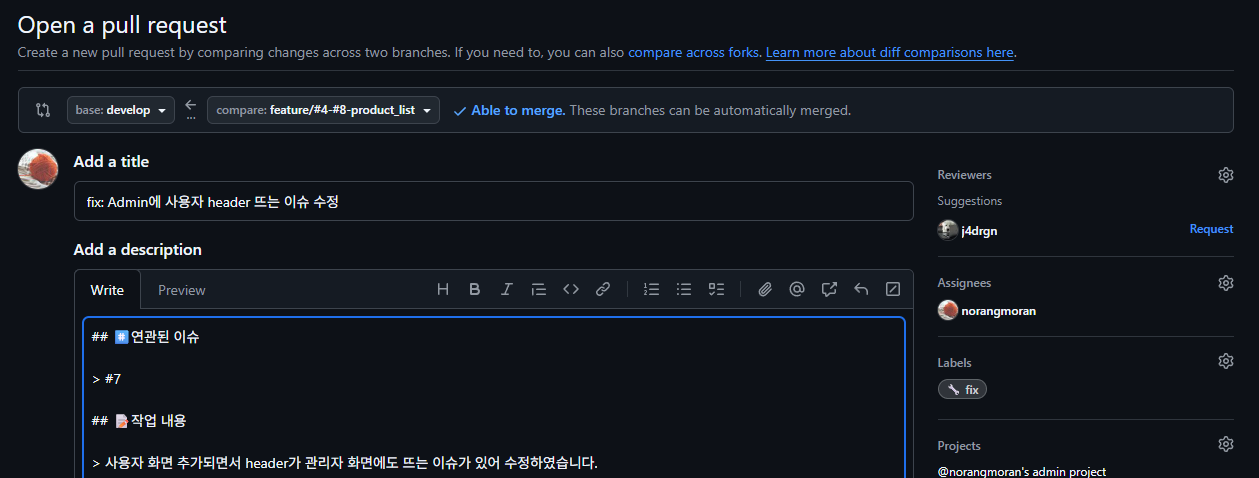
Task: Toggle bold formatting in the editor
Action: 475,290
